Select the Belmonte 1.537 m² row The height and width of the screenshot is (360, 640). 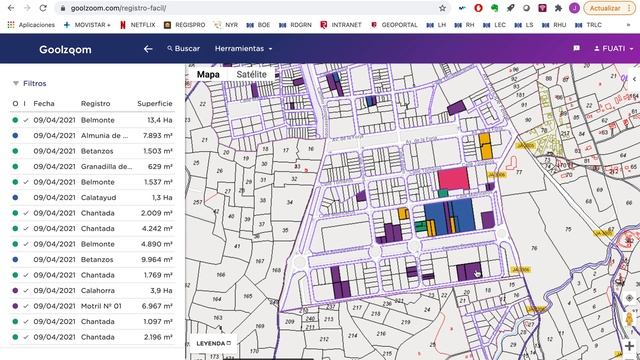point(93,182)
